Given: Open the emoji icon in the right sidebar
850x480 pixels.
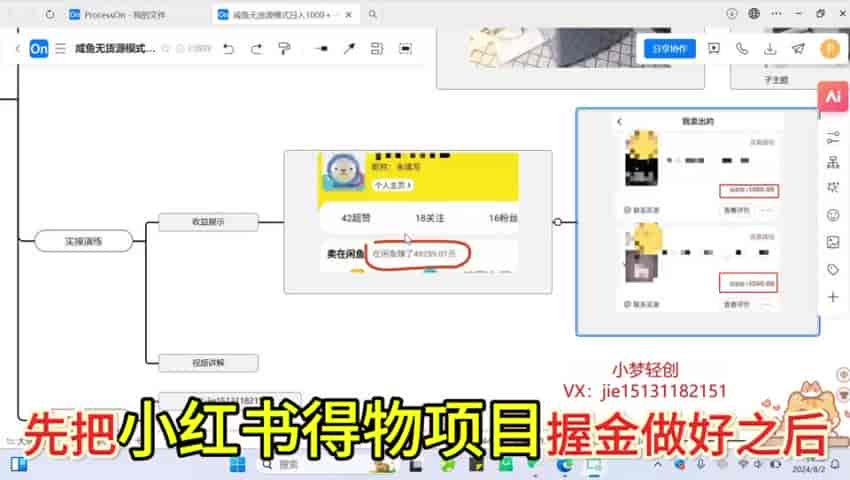Looking at the screenshot, I should (833, 215).
